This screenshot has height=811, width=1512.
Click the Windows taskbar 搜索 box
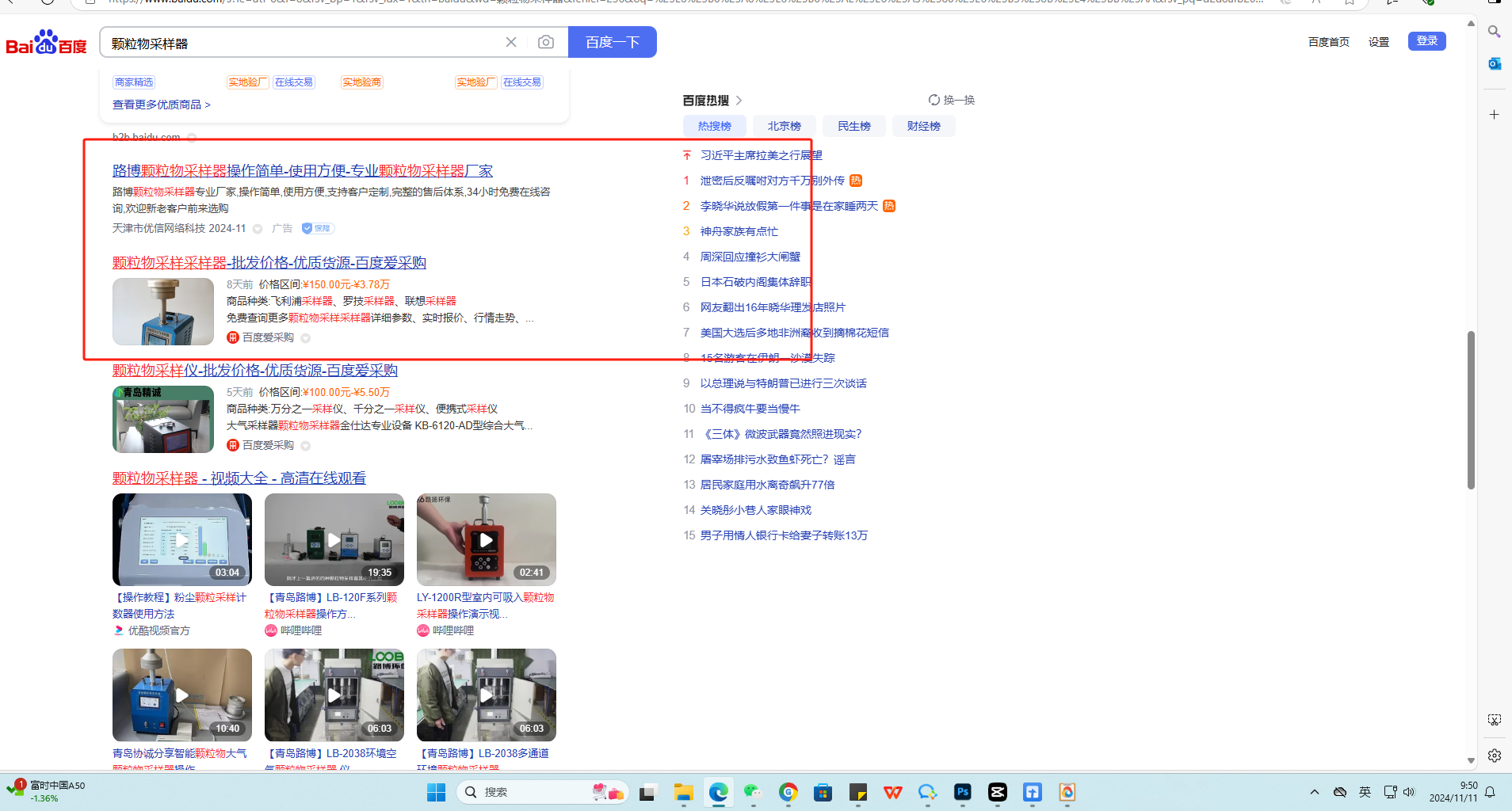point(543,792)
